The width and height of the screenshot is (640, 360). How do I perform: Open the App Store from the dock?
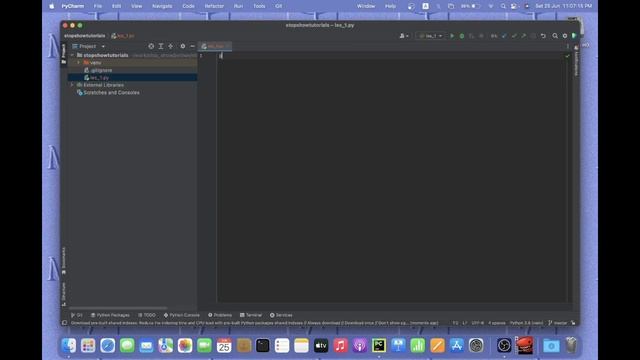coord(456,345)
